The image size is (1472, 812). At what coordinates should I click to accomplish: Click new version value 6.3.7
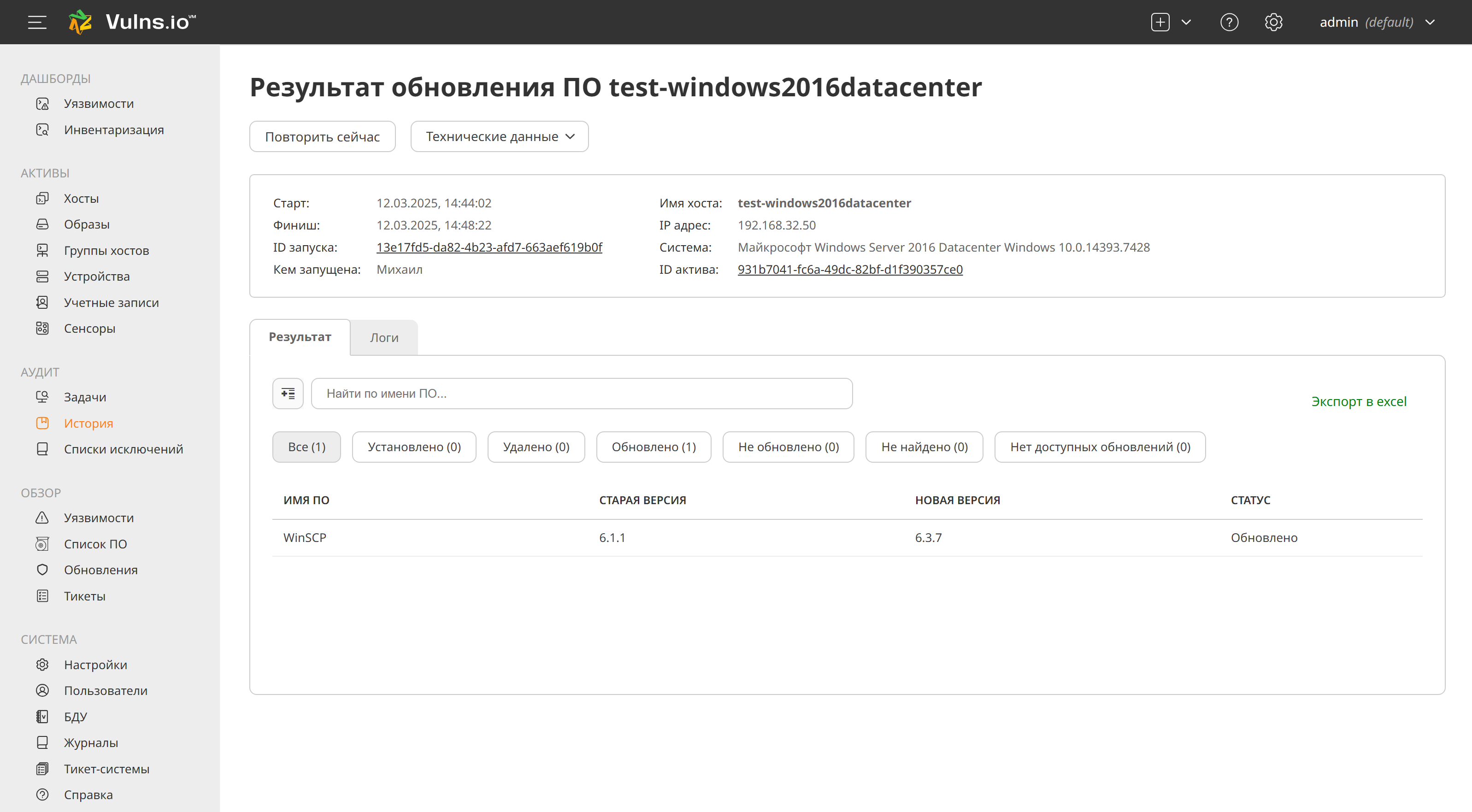(928, 538)
